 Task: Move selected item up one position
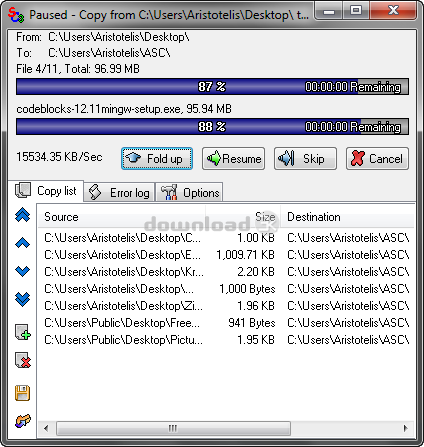23,243
